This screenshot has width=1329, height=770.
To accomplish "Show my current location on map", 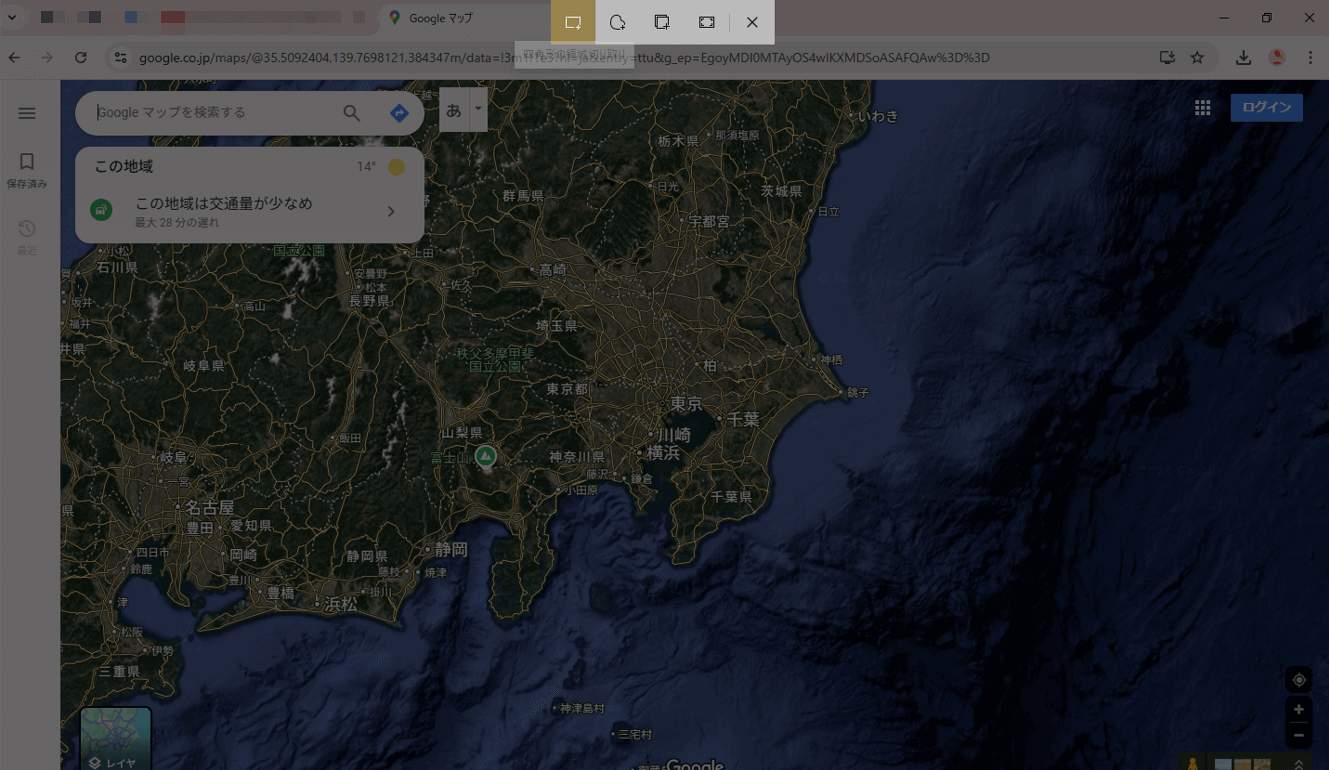I will pos(1299,680).
